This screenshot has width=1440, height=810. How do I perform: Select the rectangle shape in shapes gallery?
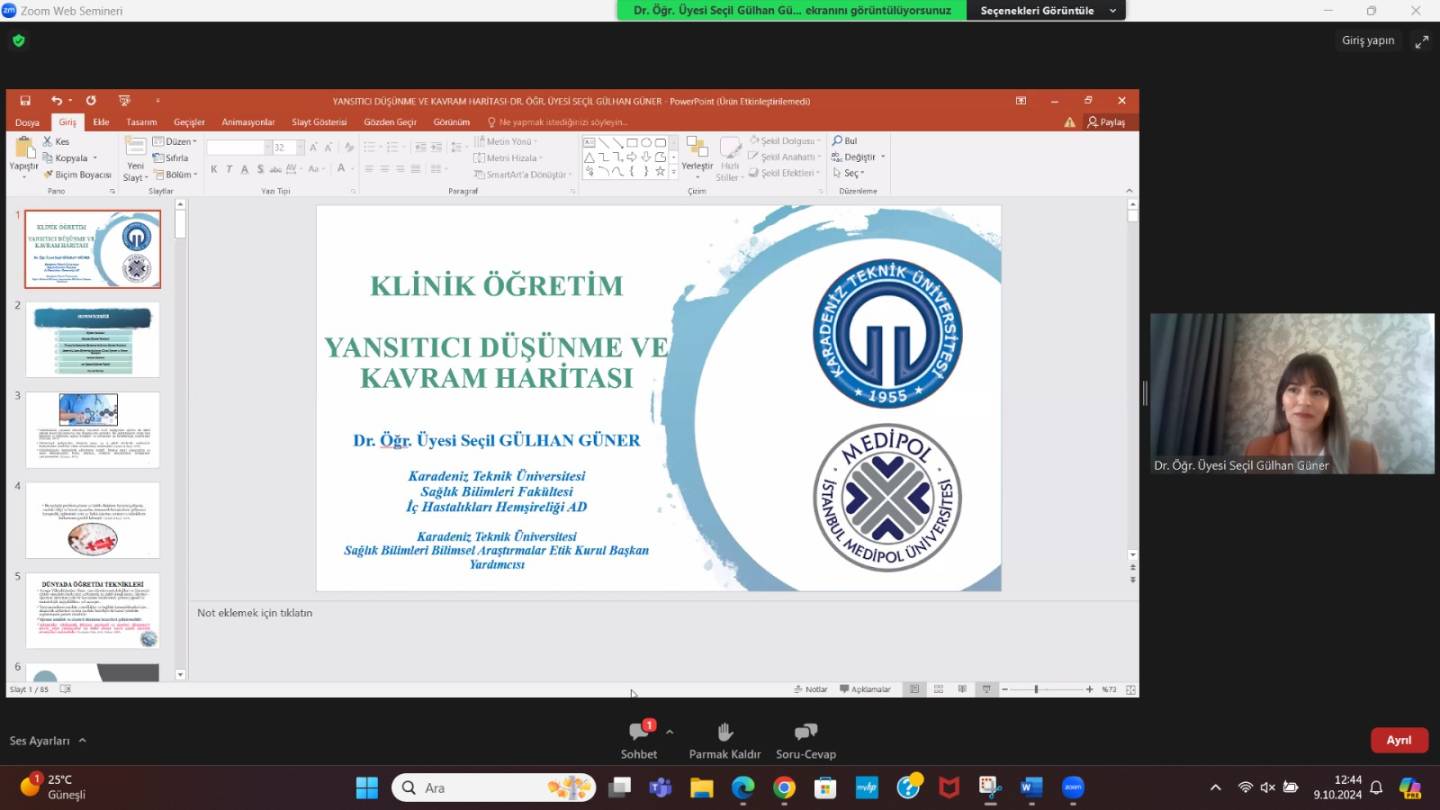pos(632,143)
